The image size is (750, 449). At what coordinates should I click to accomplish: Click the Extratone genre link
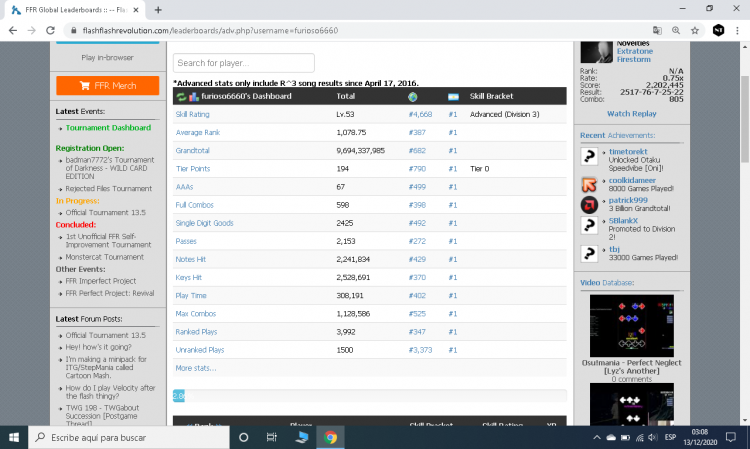click(635, 51)
